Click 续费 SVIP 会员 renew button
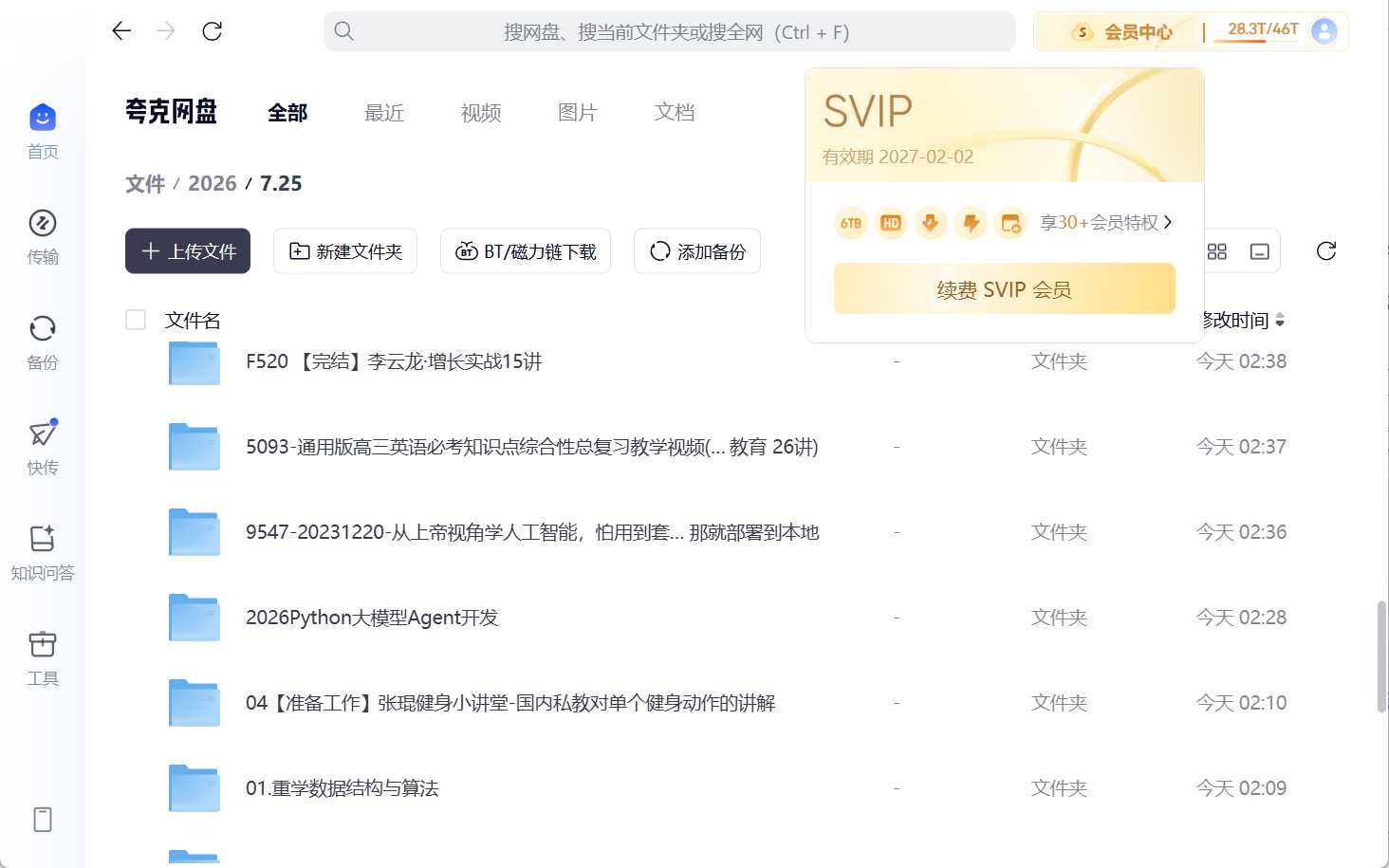 tap(1005, 288)
